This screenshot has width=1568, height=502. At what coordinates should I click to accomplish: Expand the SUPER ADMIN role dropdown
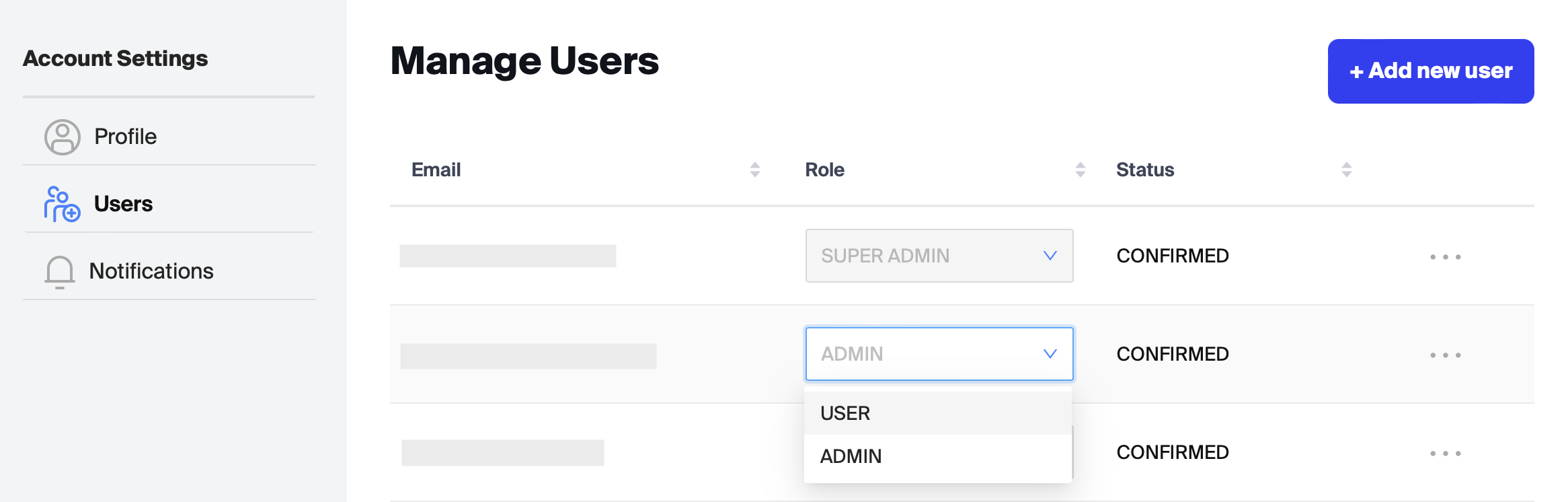coord(939,256)
